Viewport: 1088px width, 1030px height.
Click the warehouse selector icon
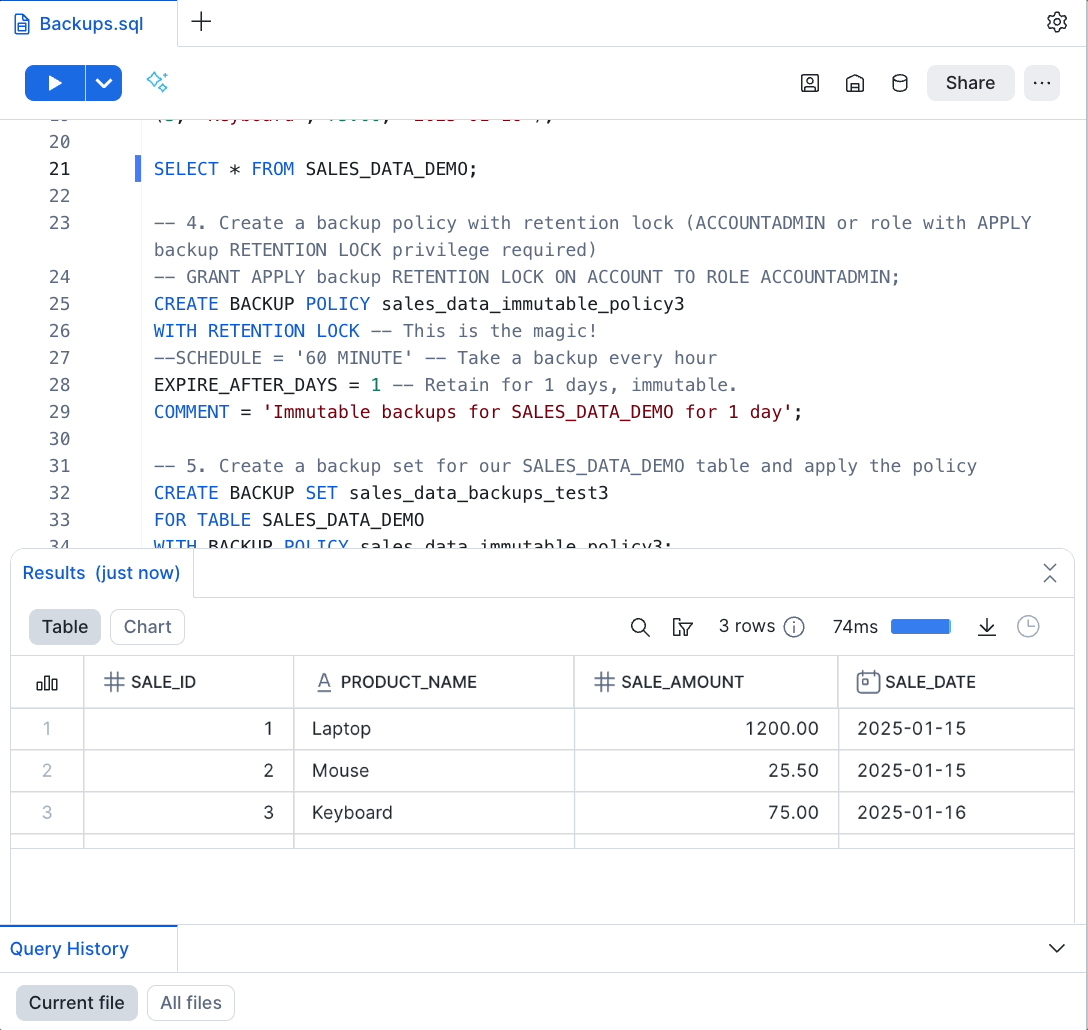[855, 83]
